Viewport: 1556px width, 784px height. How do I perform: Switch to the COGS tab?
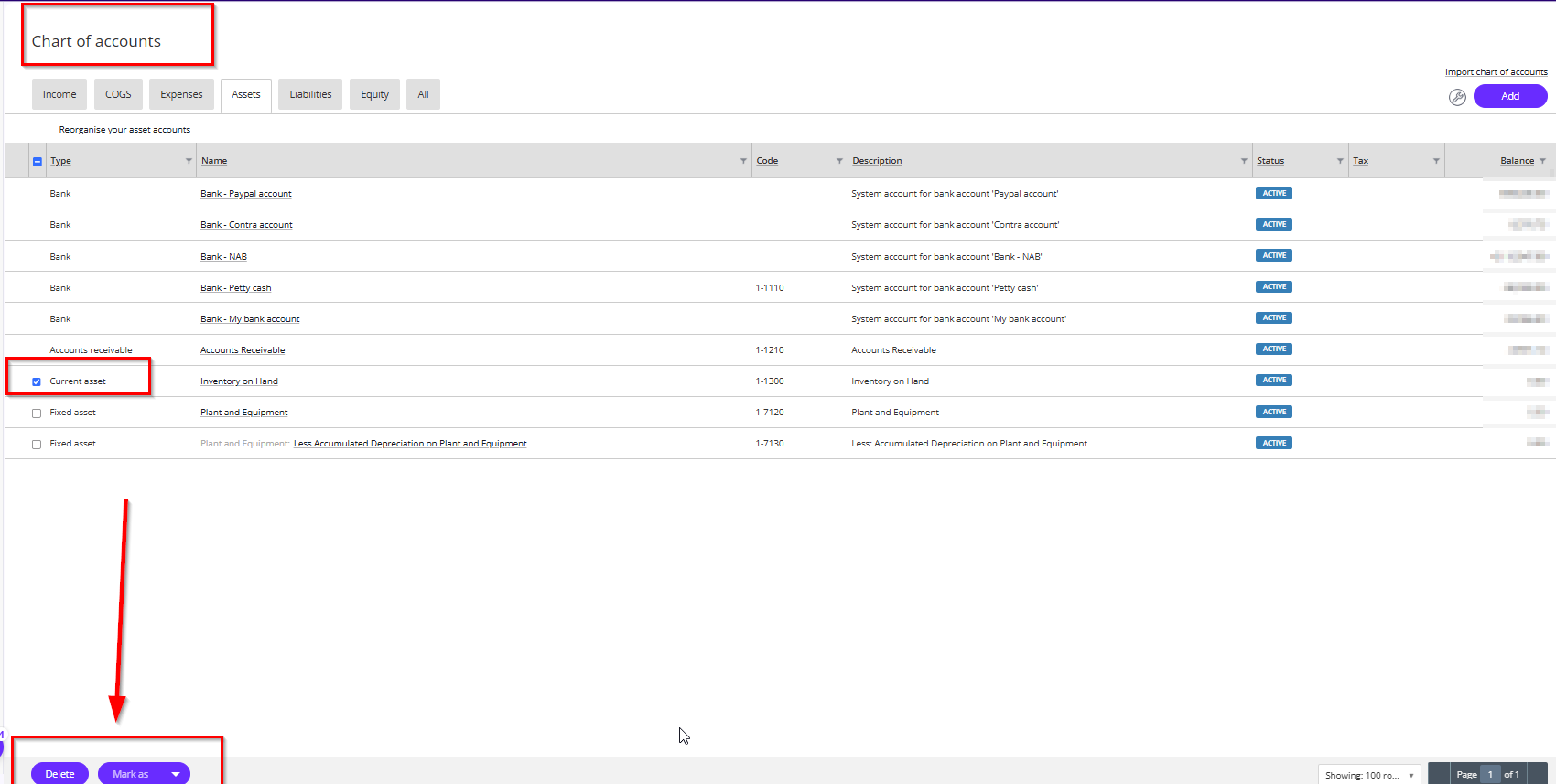[118, 94]
